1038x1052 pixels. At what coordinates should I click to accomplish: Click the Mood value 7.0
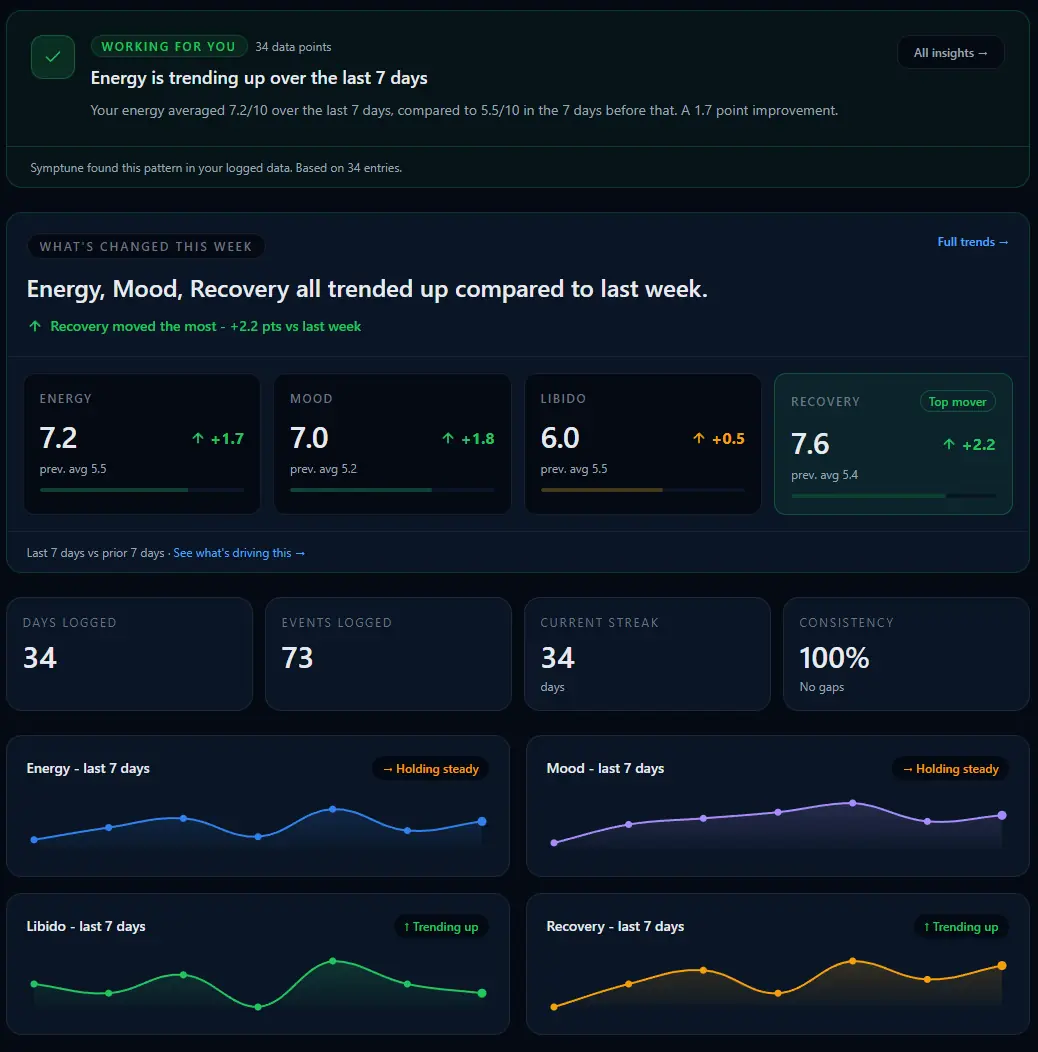pos(309,438)
